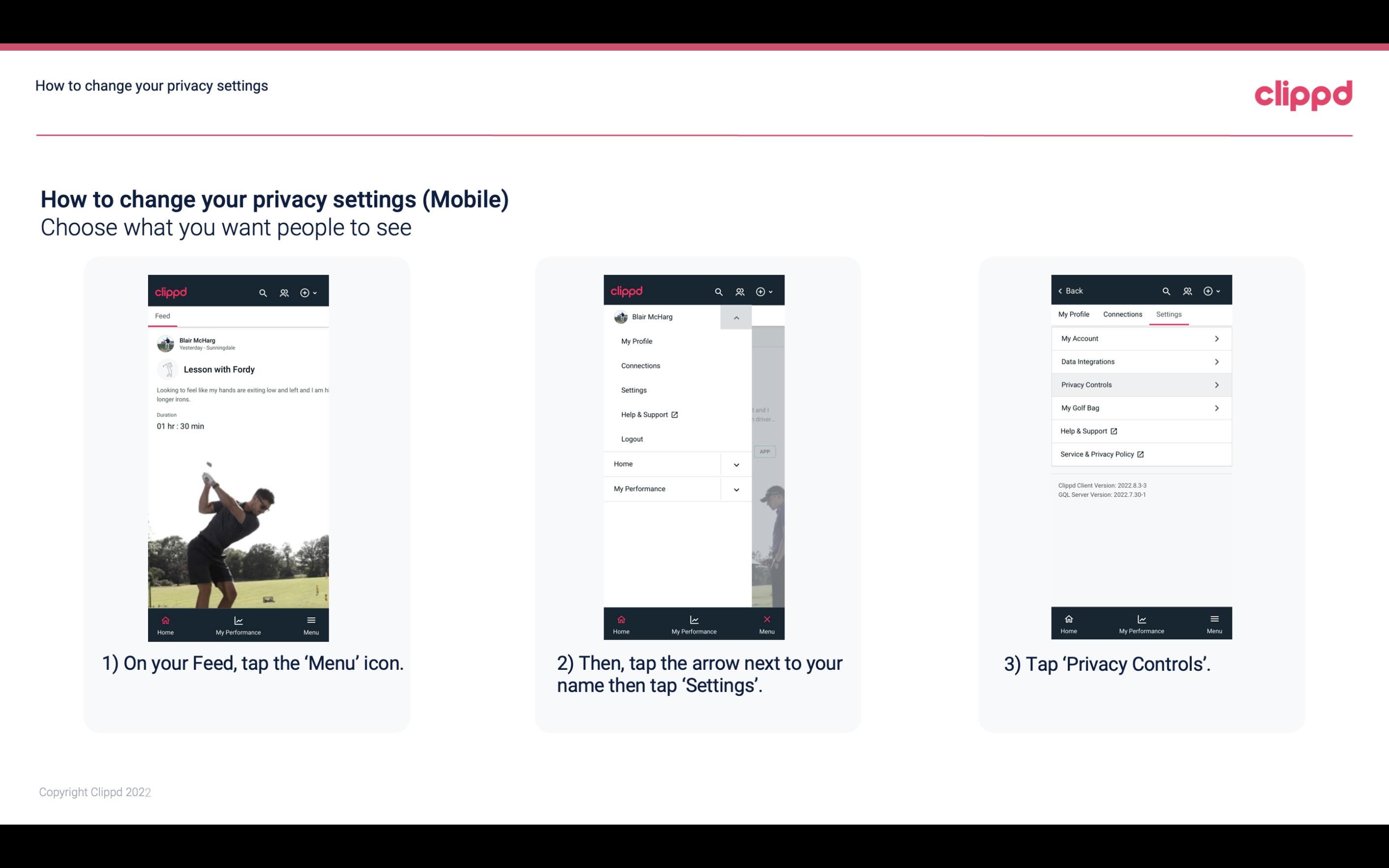The width and height of the screenshot is (1389, 868).
Task: Select Connections menu item in side menu
Action: point(640,365)
